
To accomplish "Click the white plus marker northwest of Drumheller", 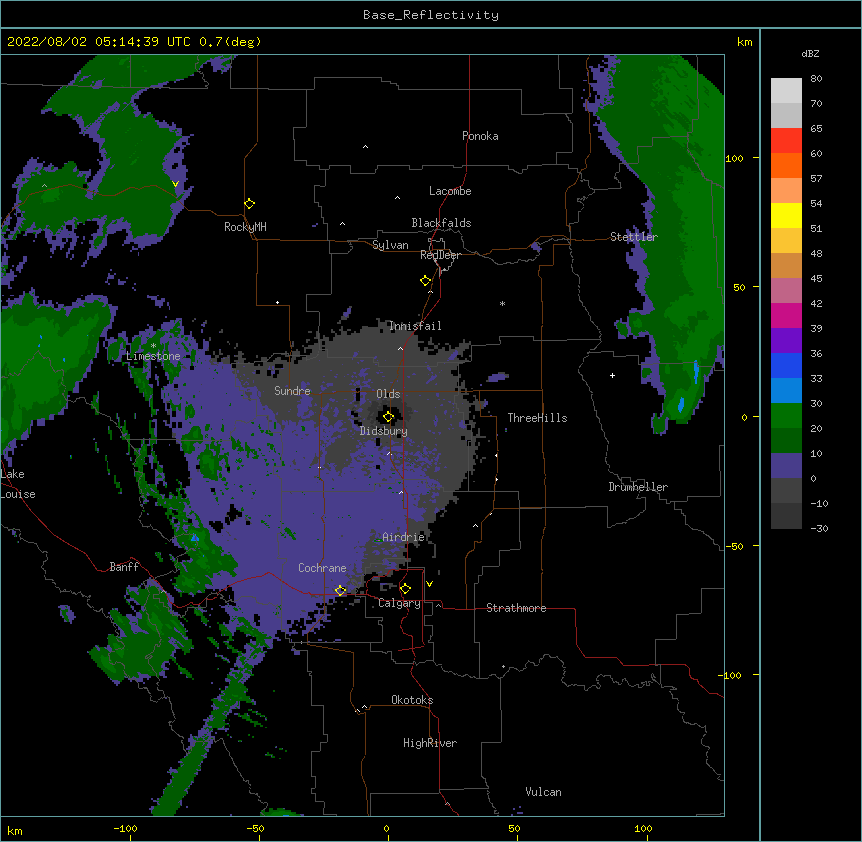I will (x=612, y=375).
